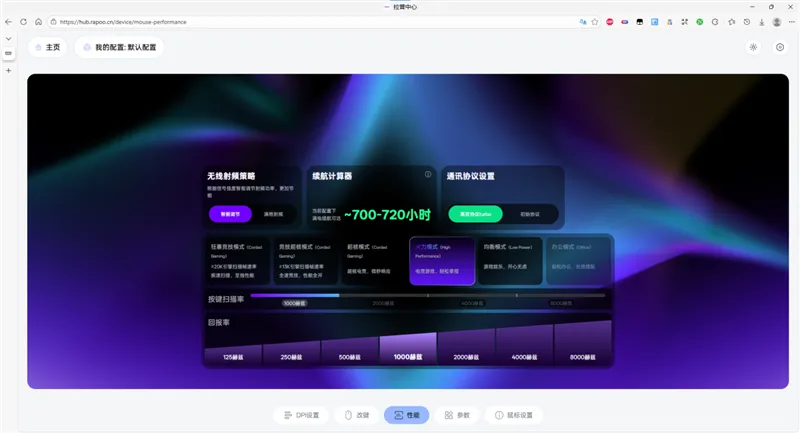This screenshot has height=433, width=800.
Task: Go to the 鼠标设置 tab
Action: click(x=514, y=415)
